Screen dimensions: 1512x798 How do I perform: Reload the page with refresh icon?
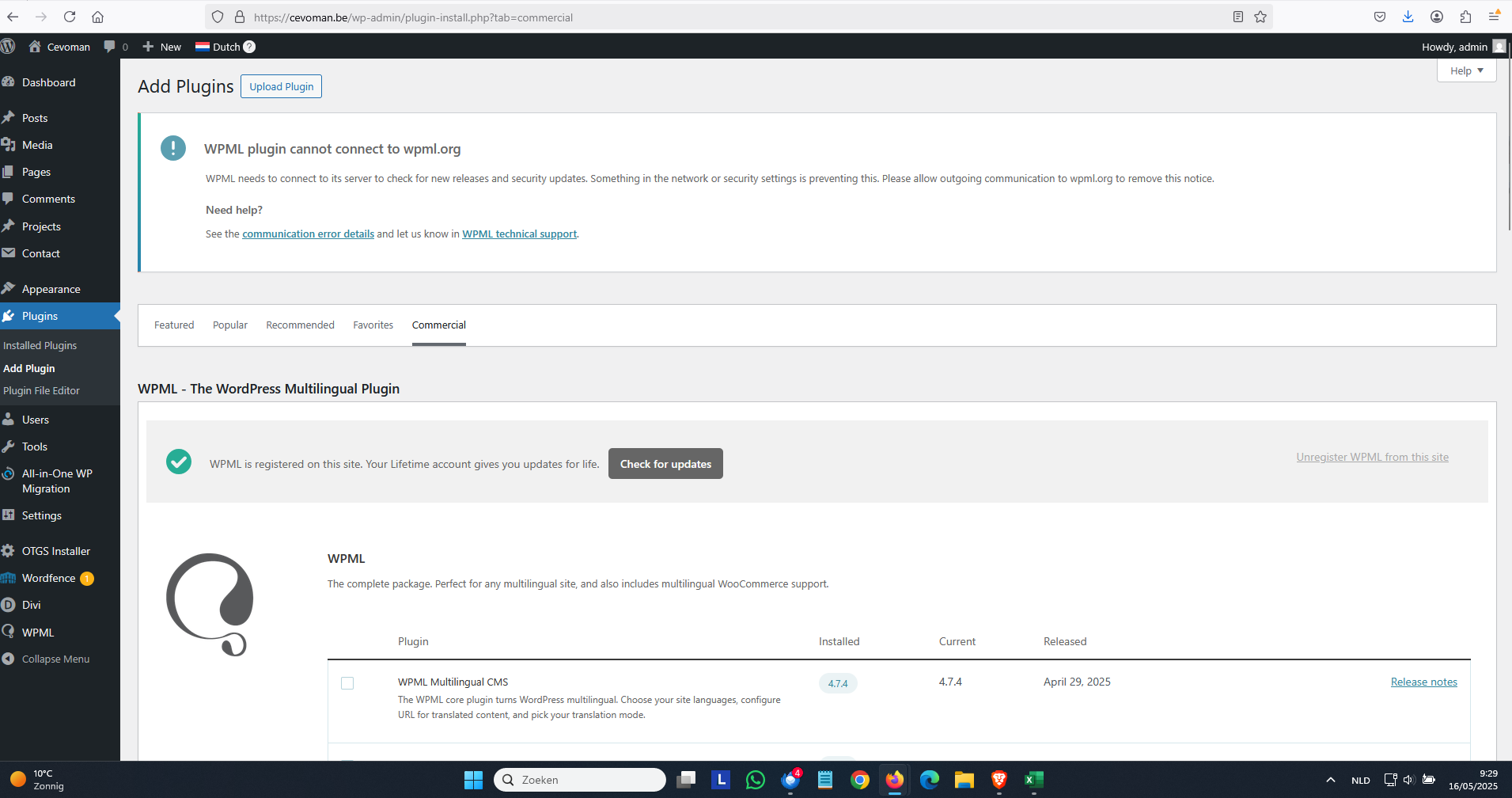pos(70,17)
